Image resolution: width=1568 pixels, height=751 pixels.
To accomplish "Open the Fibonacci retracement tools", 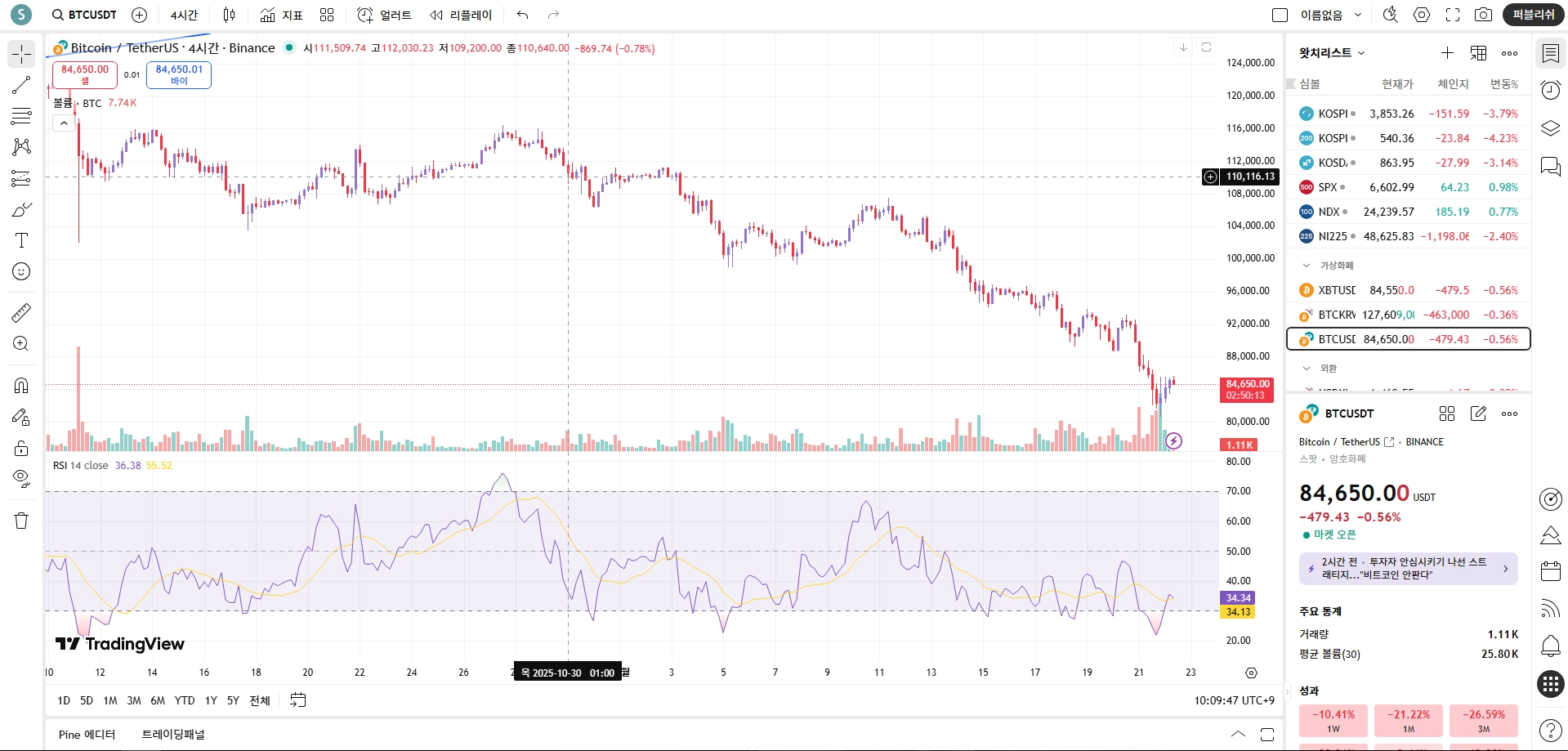I will click(21, 116).
